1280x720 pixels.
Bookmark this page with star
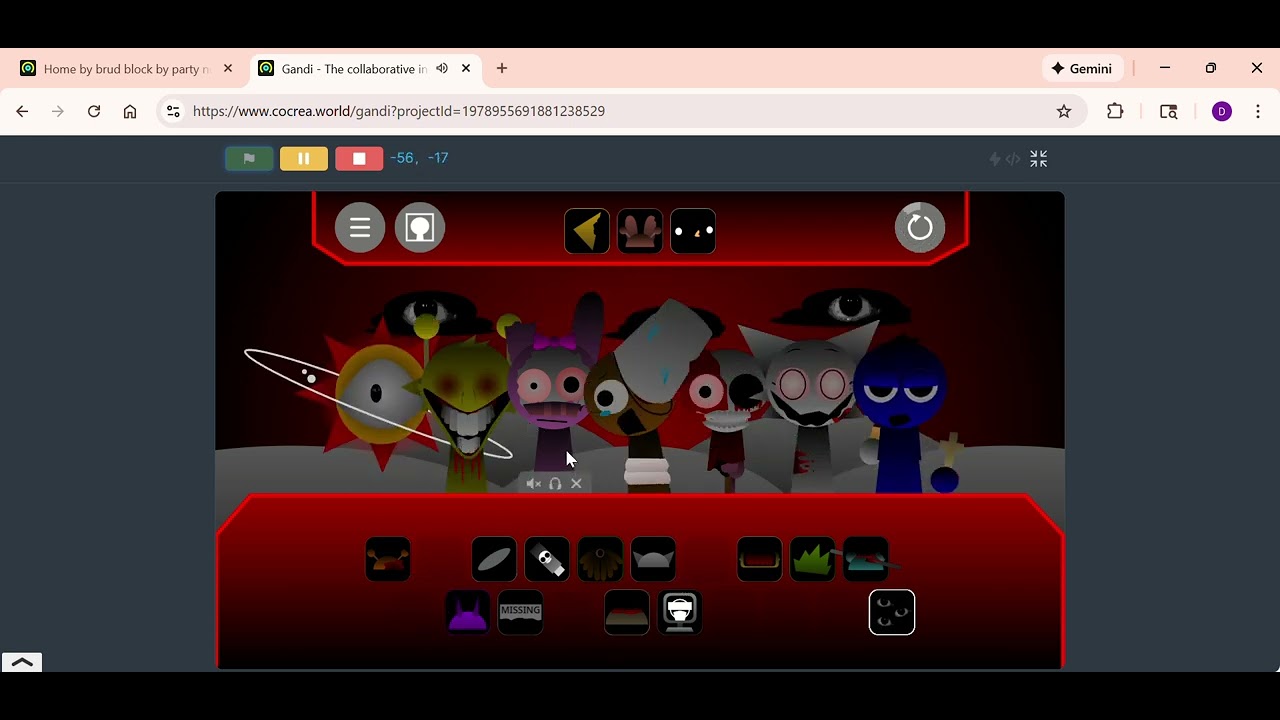point(1064,111)
